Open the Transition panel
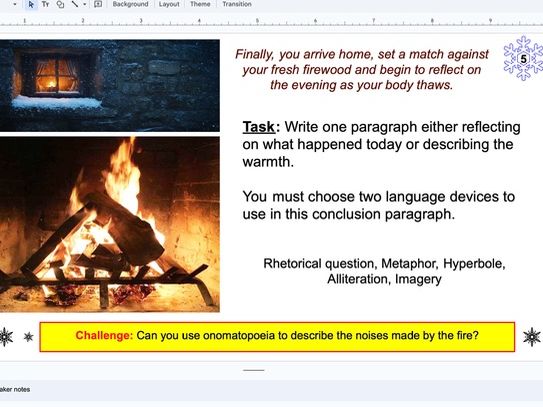This screenshot has width=543, height=407. click(237, 5)
